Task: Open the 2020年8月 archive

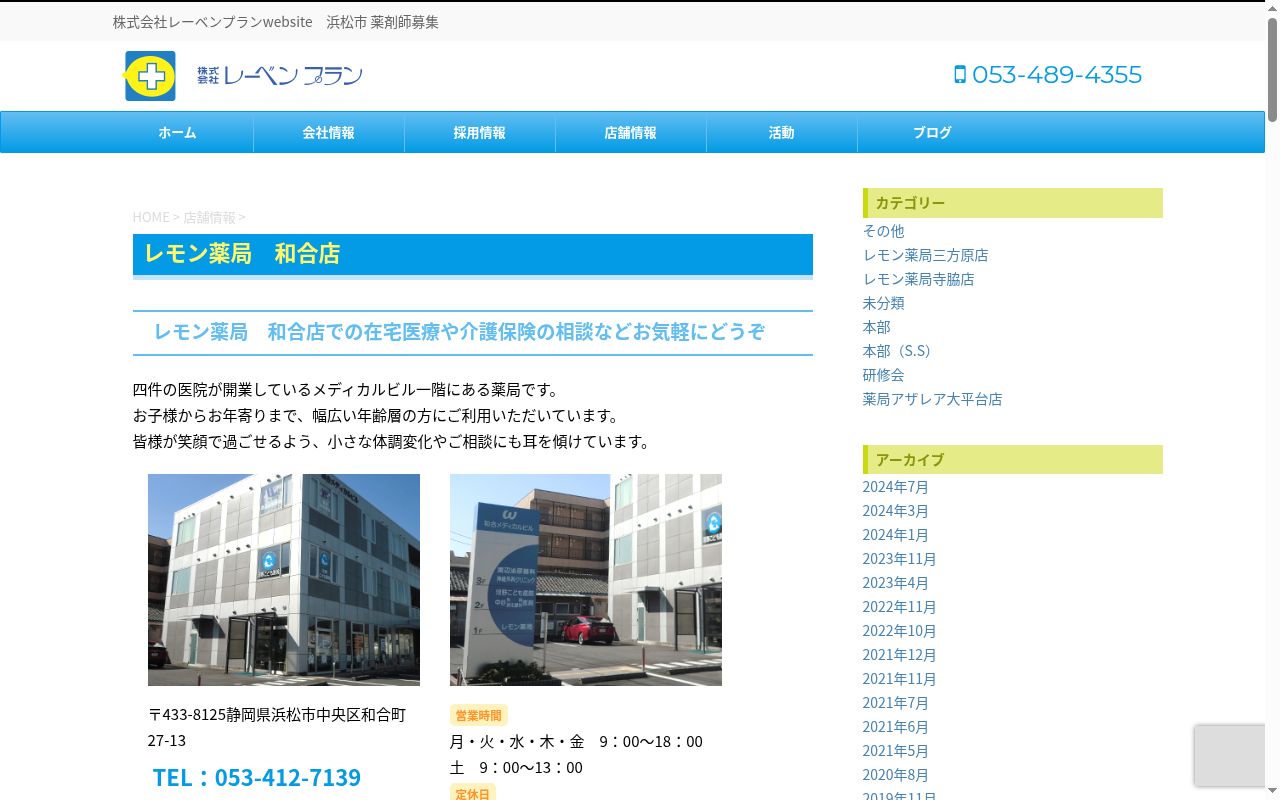Action: point(896,775)
